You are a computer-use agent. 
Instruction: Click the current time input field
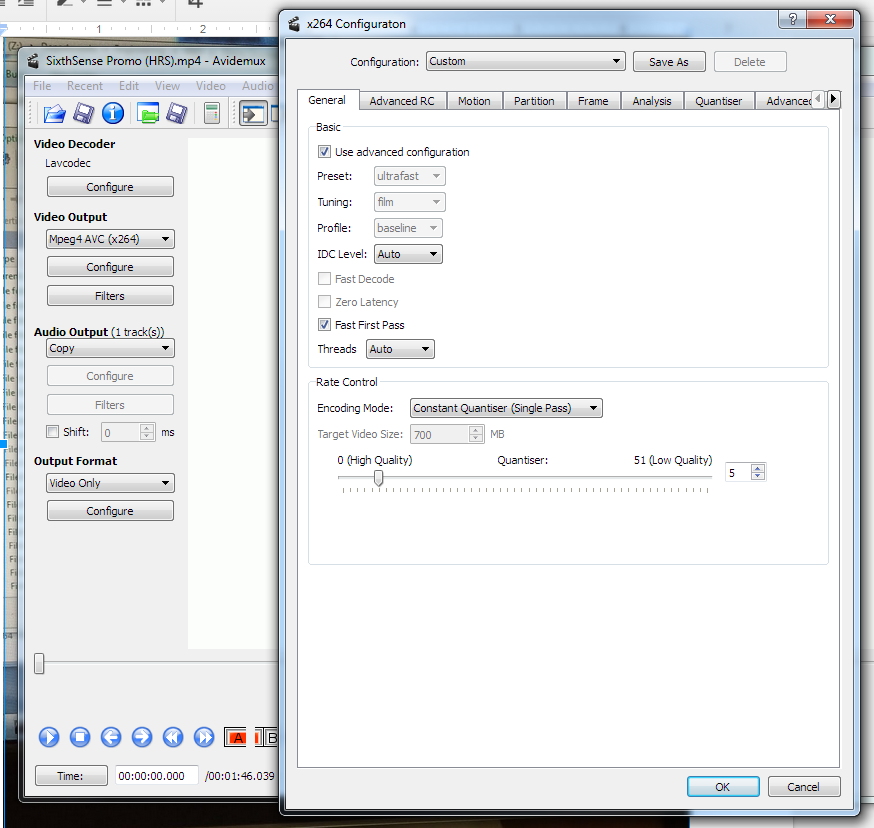(x=157, y=776)
